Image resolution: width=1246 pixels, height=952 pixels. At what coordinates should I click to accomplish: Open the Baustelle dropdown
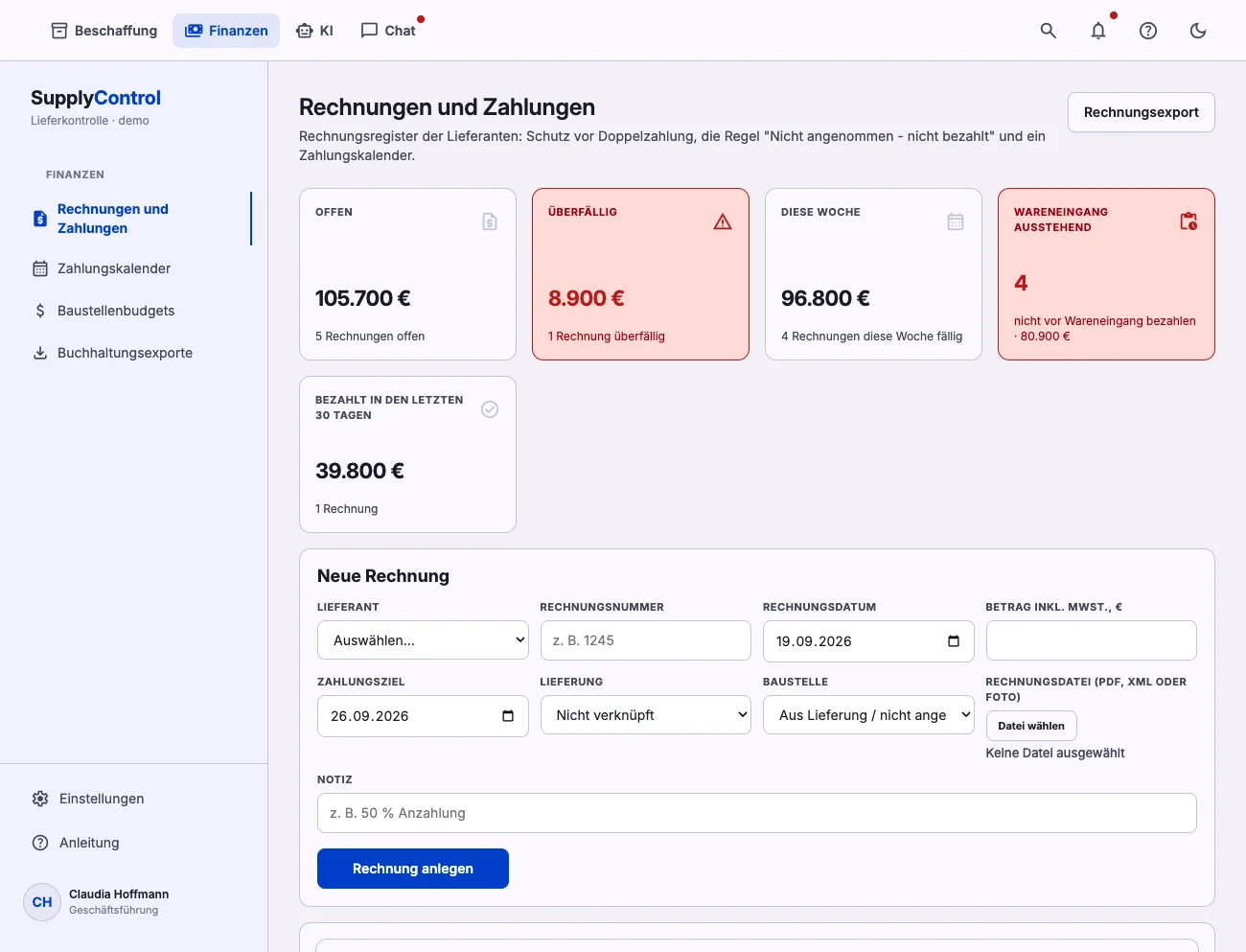[868, 715]
